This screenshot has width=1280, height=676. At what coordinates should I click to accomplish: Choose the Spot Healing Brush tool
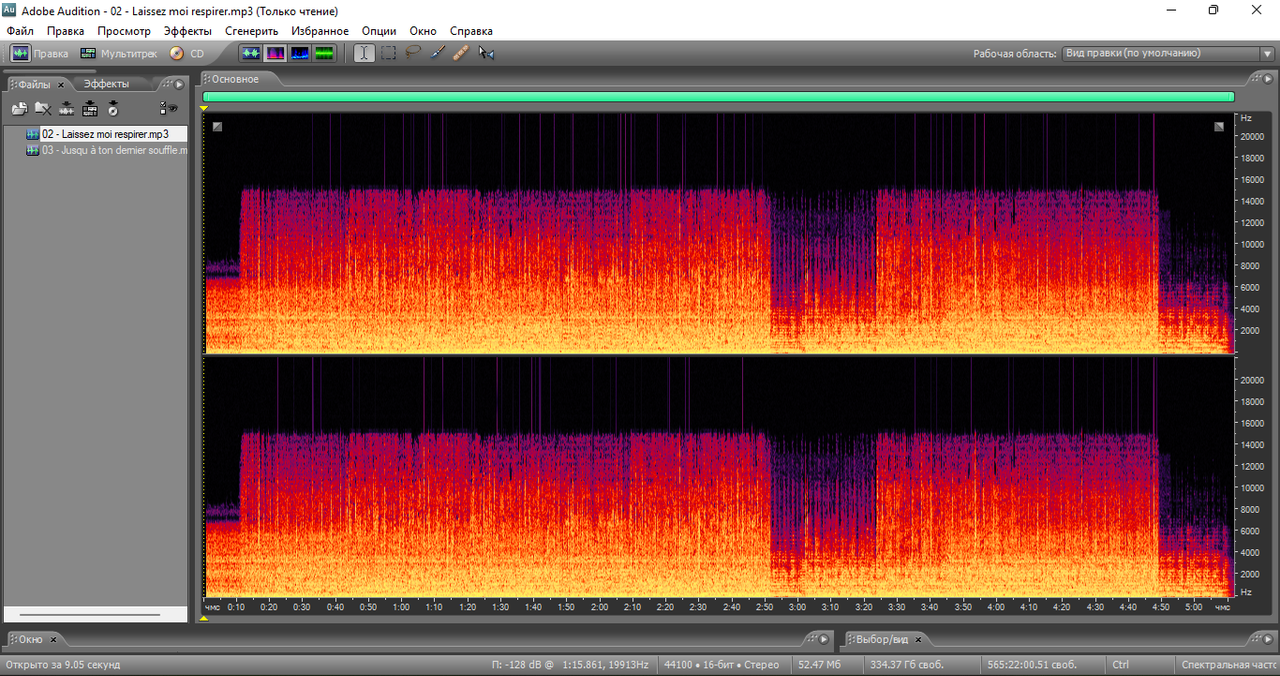point(461,53)
